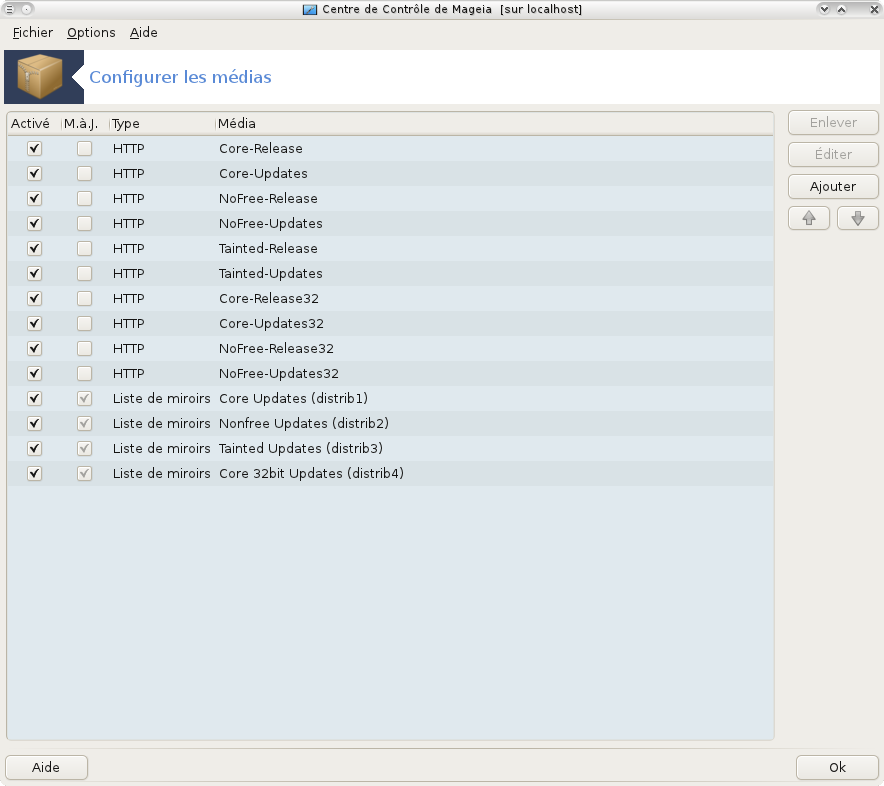The width and height of the screenshot is (884, 786).
Task: Select the NoFree-Updates media name
Action: (x=271, y=223)
